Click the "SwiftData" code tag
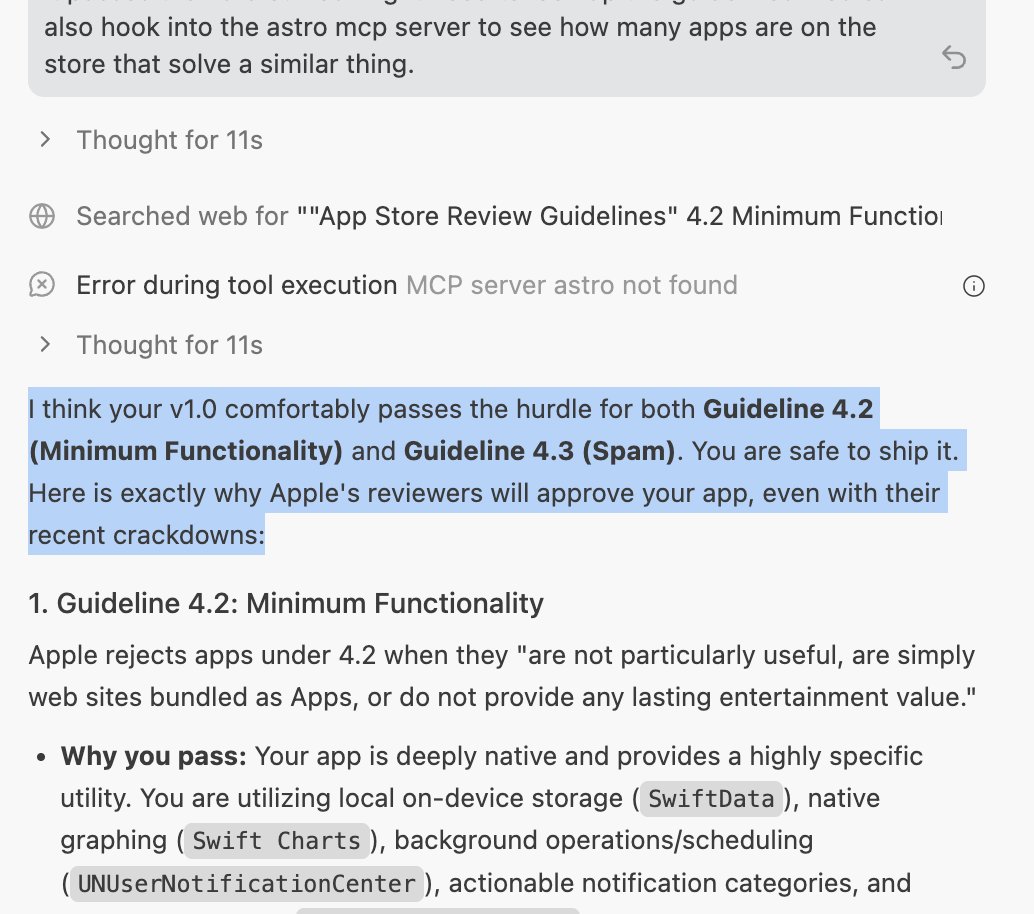The width and height of the screenshot is (1034, 914). click(x=711, y=799)
